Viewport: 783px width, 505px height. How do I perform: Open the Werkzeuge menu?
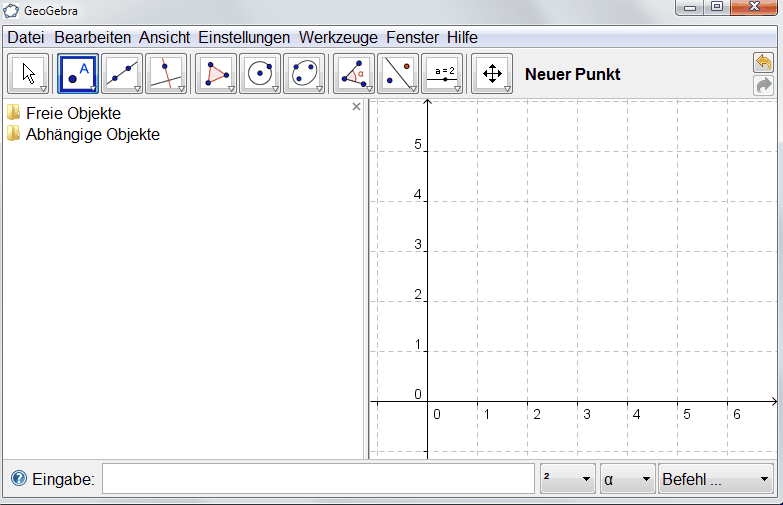pyautogui.click(x=338, y=37)
